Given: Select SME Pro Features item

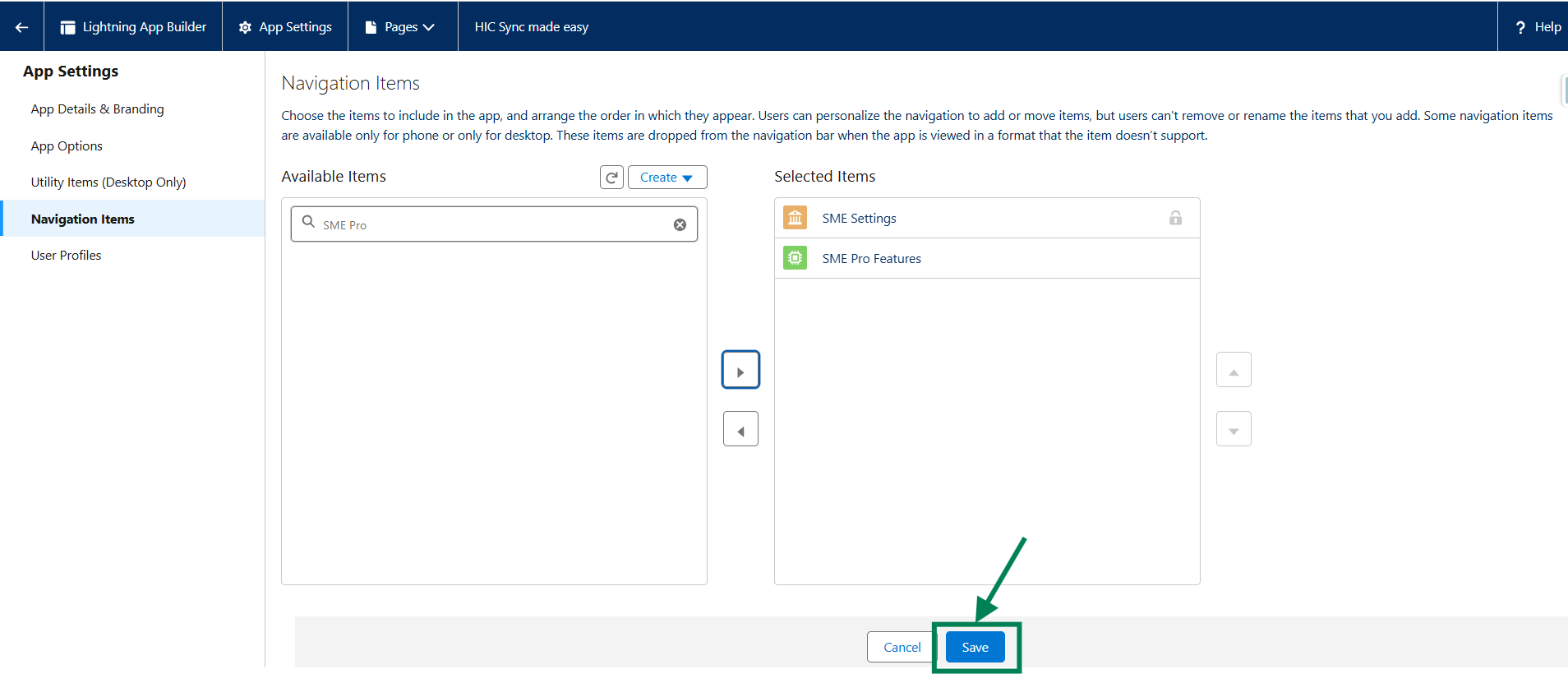Looking at the screenshot, I should (x=987, y=258).
